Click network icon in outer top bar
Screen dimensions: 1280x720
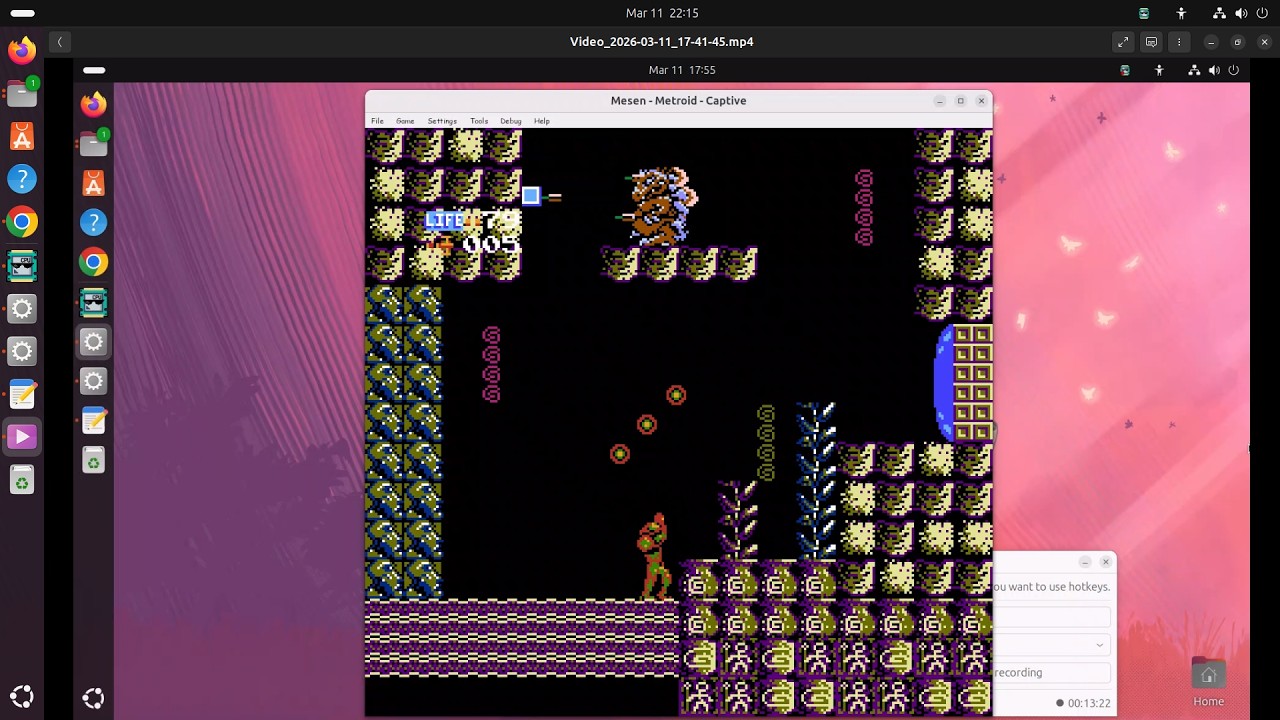[x=1219, y=13]
